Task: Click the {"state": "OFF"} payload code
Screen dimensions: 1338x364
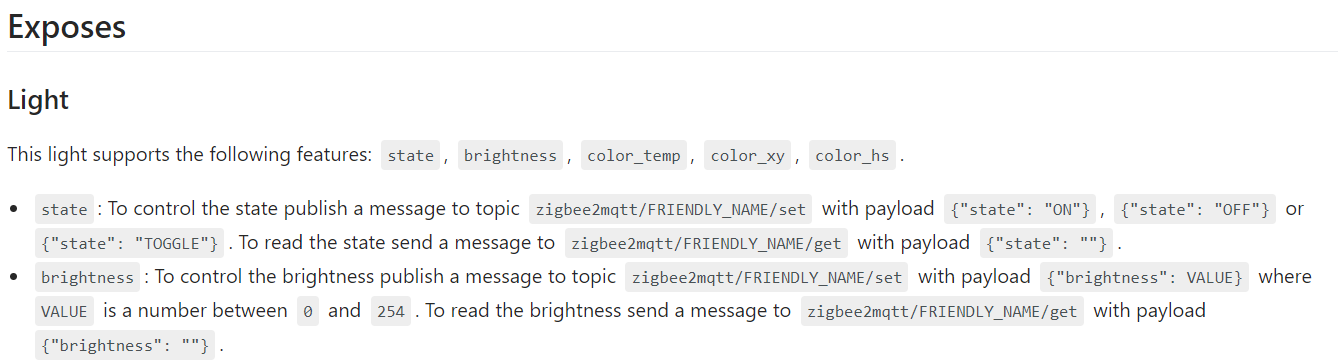Action: [x=1194, y=209]
